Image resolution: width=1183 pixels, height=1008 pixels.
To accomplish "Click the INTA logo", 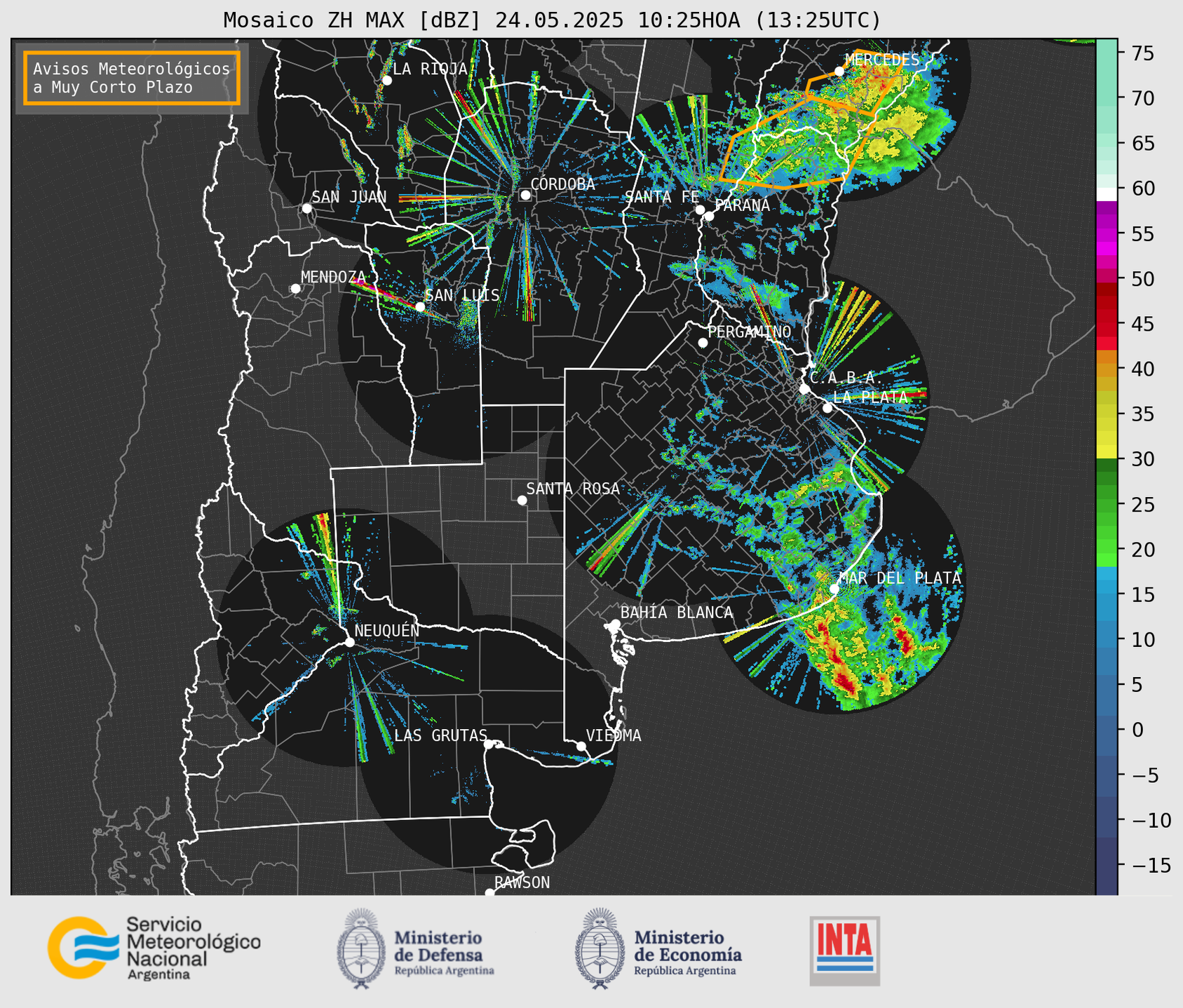I will [844, 951].
